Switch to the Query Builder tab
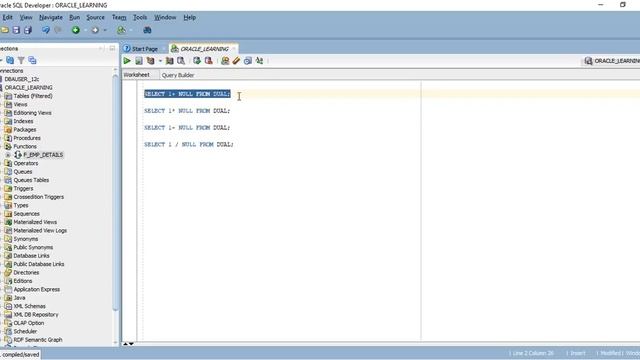 tap(178, 75)
